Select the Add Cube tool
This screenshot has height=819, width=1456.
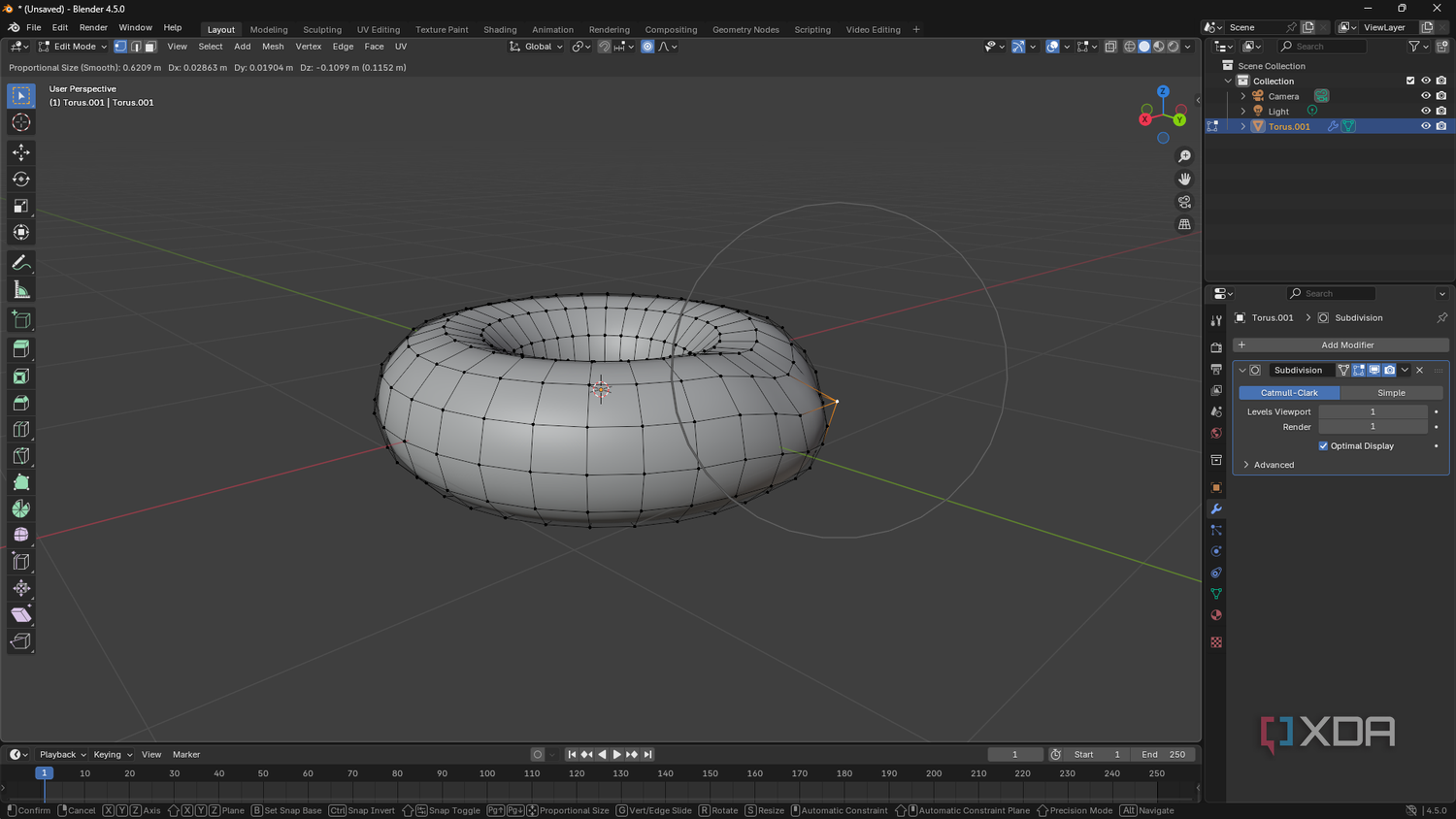[21, 319]
